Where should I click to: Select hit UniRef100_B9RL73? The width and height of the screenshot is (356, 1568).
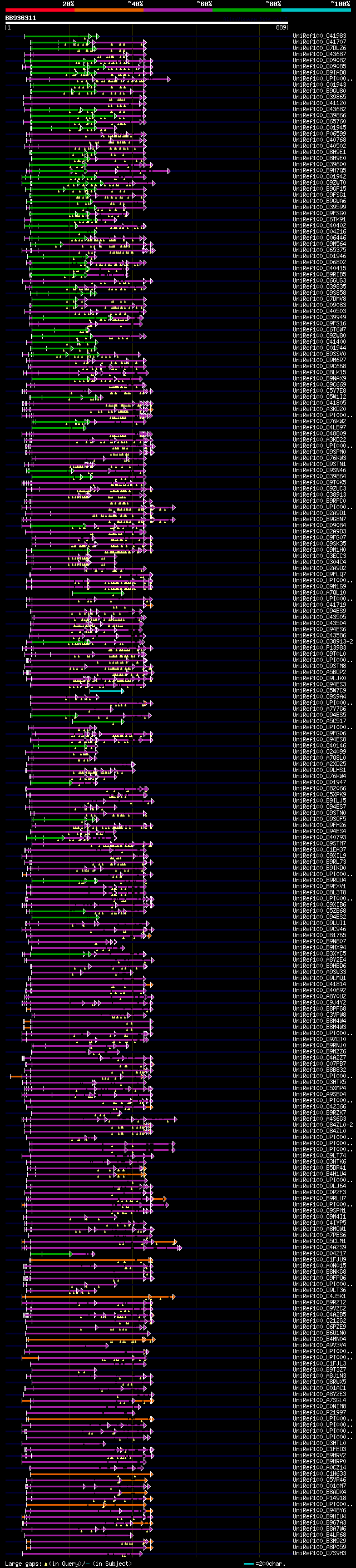click(x=319, y=862)
